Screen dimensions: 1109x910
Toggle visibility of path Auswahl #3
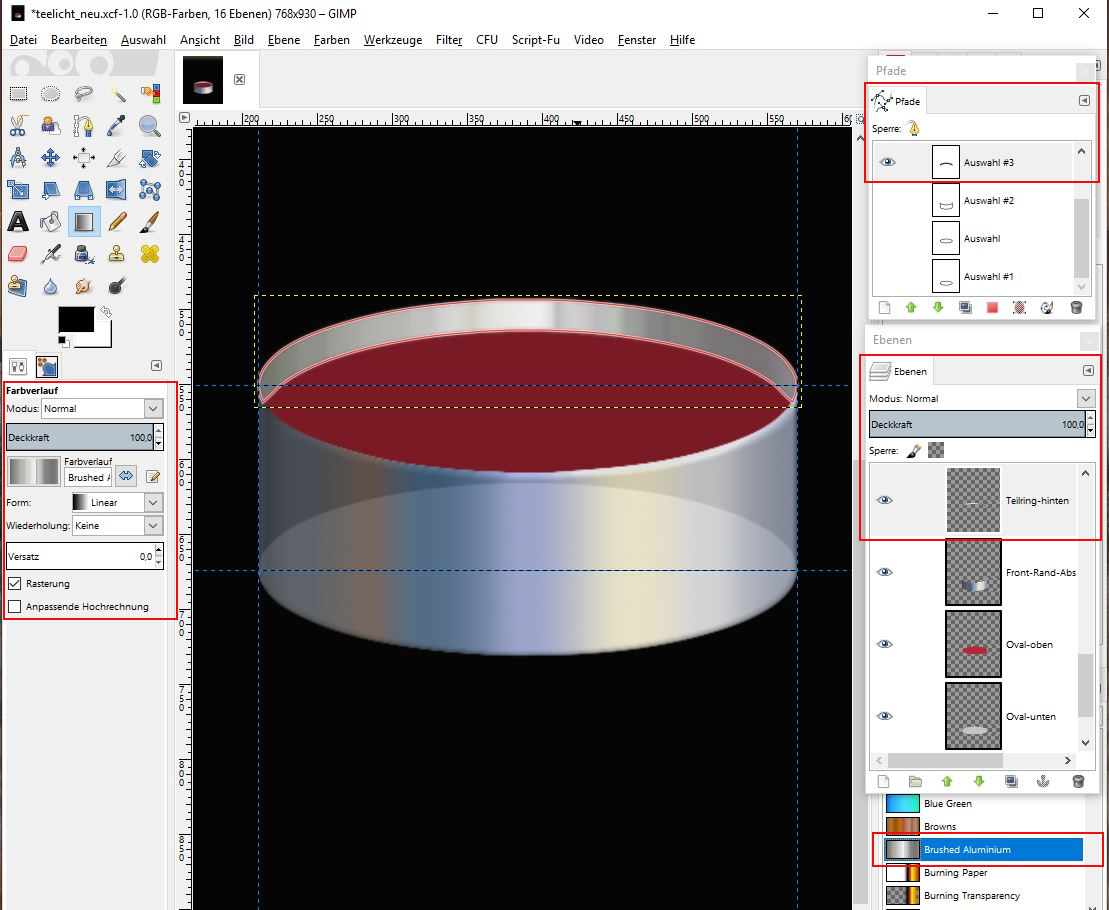pos(887,162)
